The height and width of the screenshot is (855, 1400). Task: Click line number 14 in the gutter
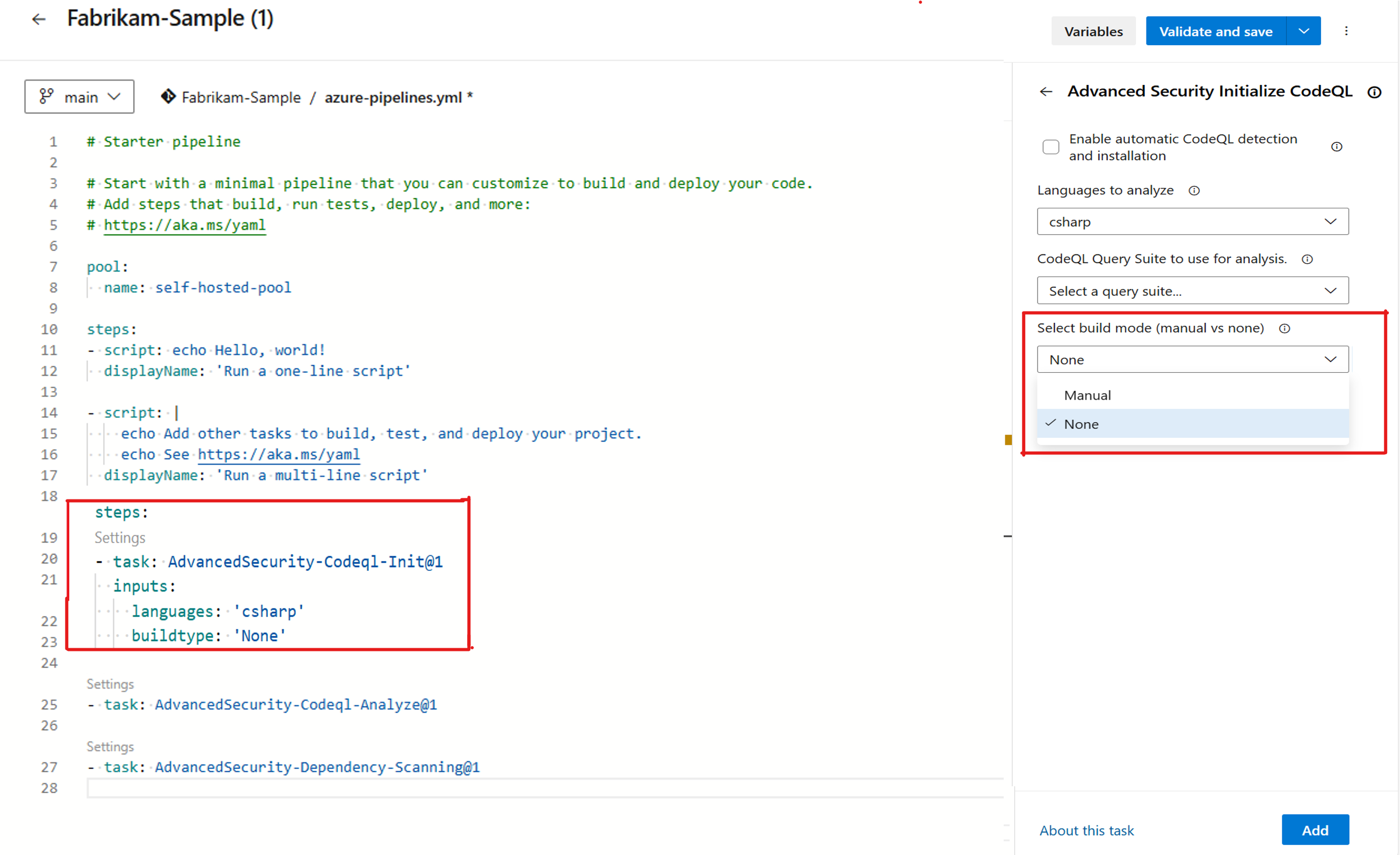[49, 413]
